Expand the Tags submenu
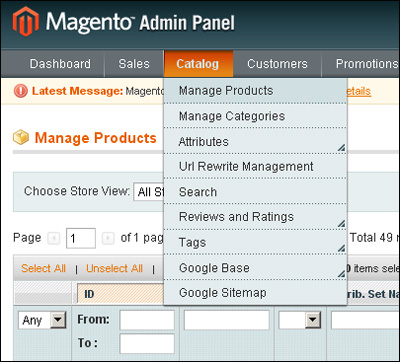Viewport: 400px width, 362px height. [x=255, y=242]
